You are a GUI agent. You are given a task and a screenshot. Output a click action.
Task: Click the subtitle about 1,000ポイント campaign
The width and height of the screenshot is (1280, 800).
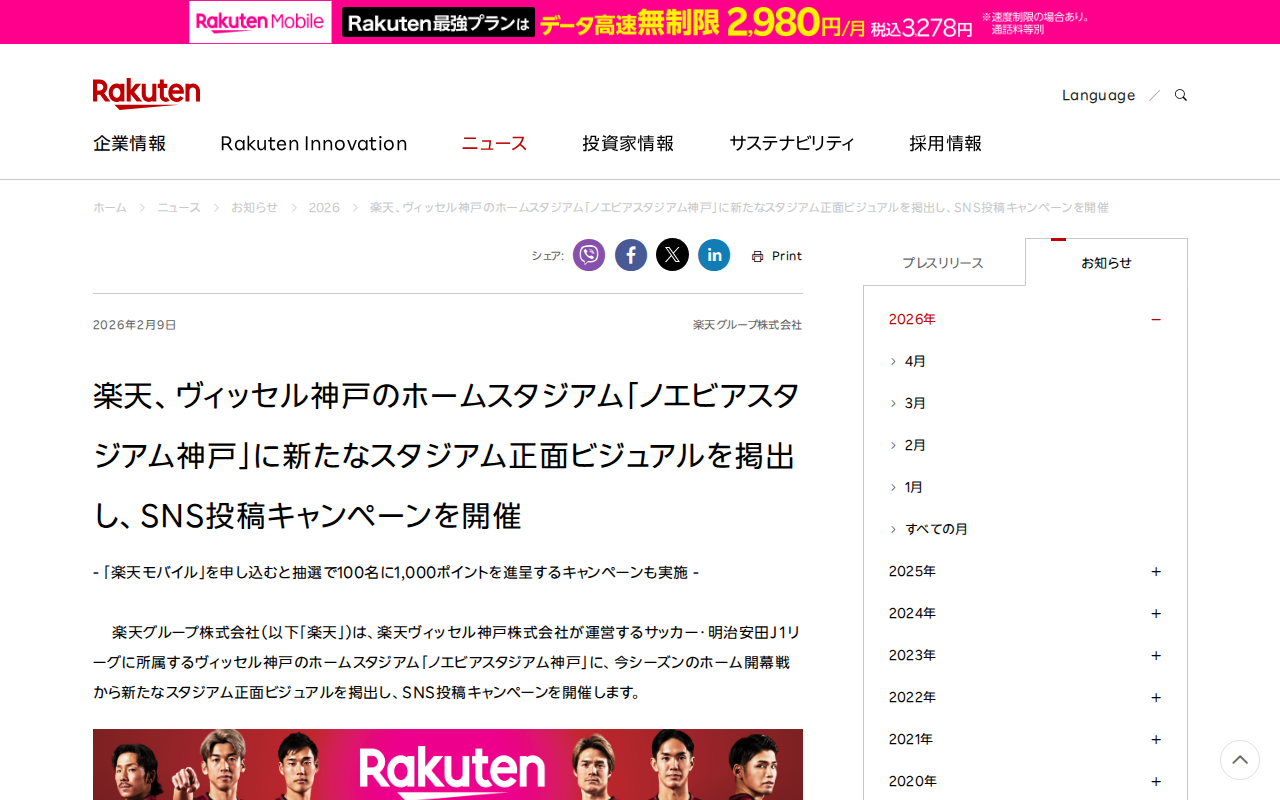click(x=396, y=572)
